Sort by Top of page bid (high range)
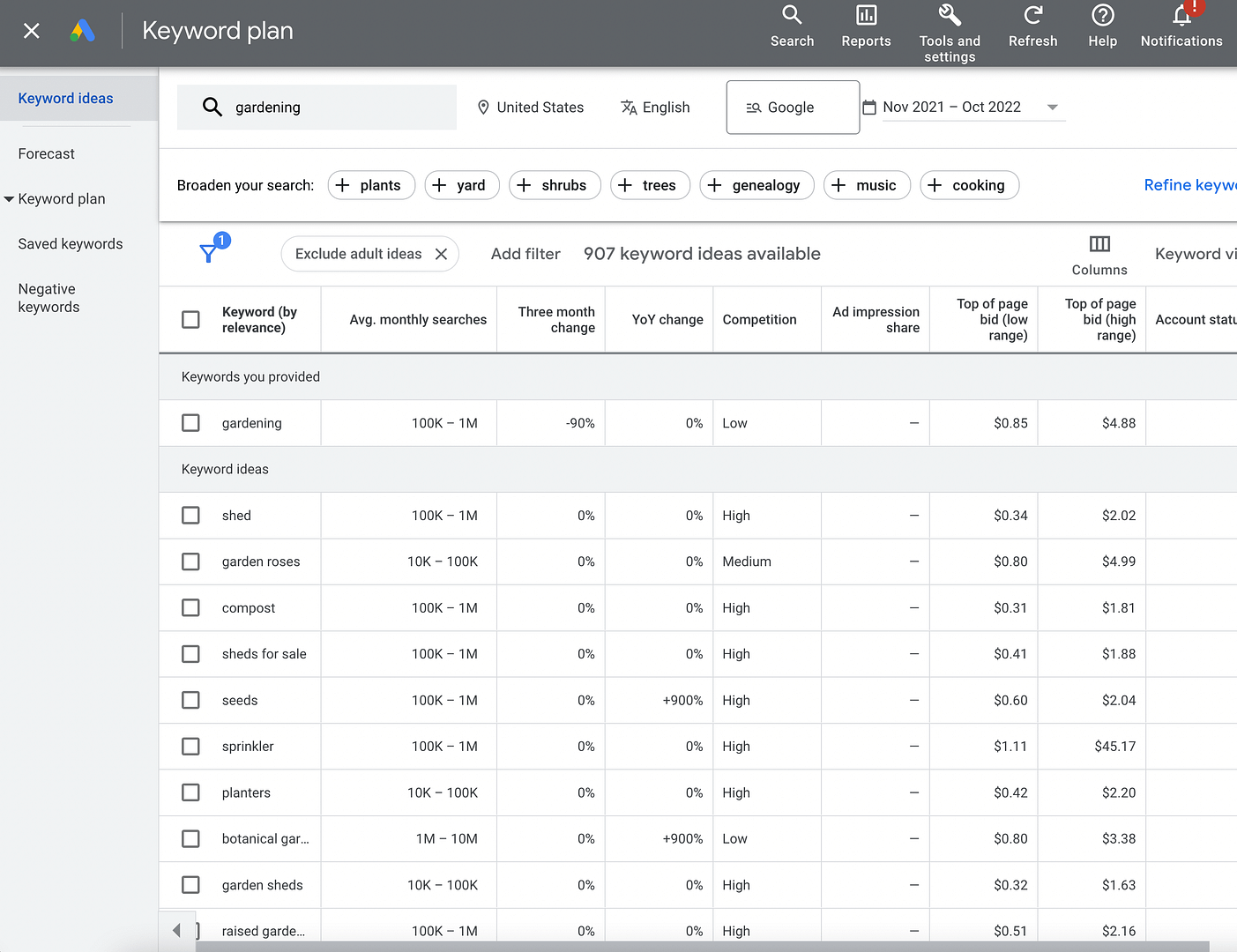 click(x=1100, y=319)
